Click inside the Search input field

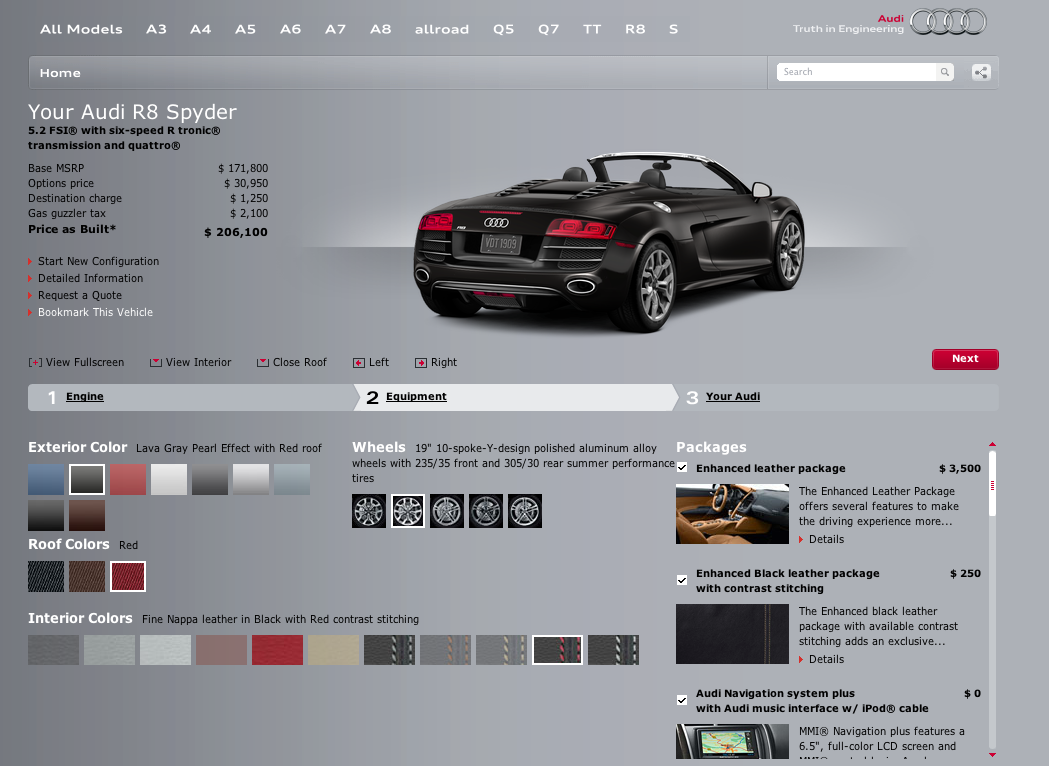point(856,72)
